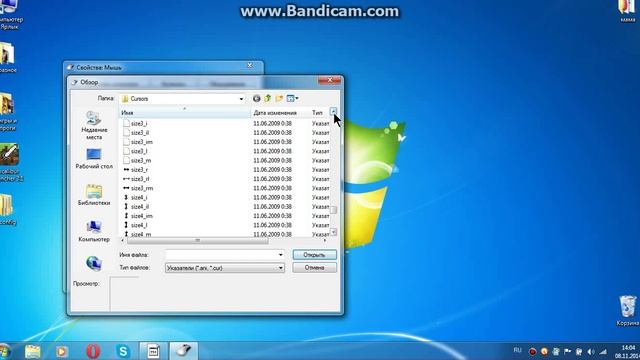
Task: Sort by the Имя column header
Action: pos(184,112)
